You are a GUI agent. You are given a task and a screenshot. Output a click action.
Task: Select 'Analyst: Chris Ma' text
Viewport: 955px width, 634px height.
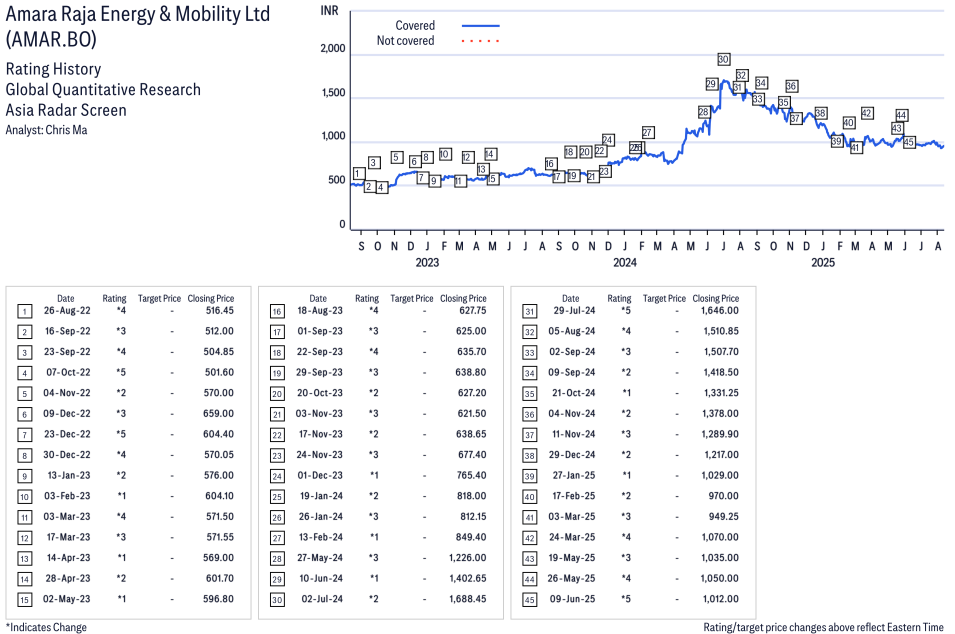(46, 130)
